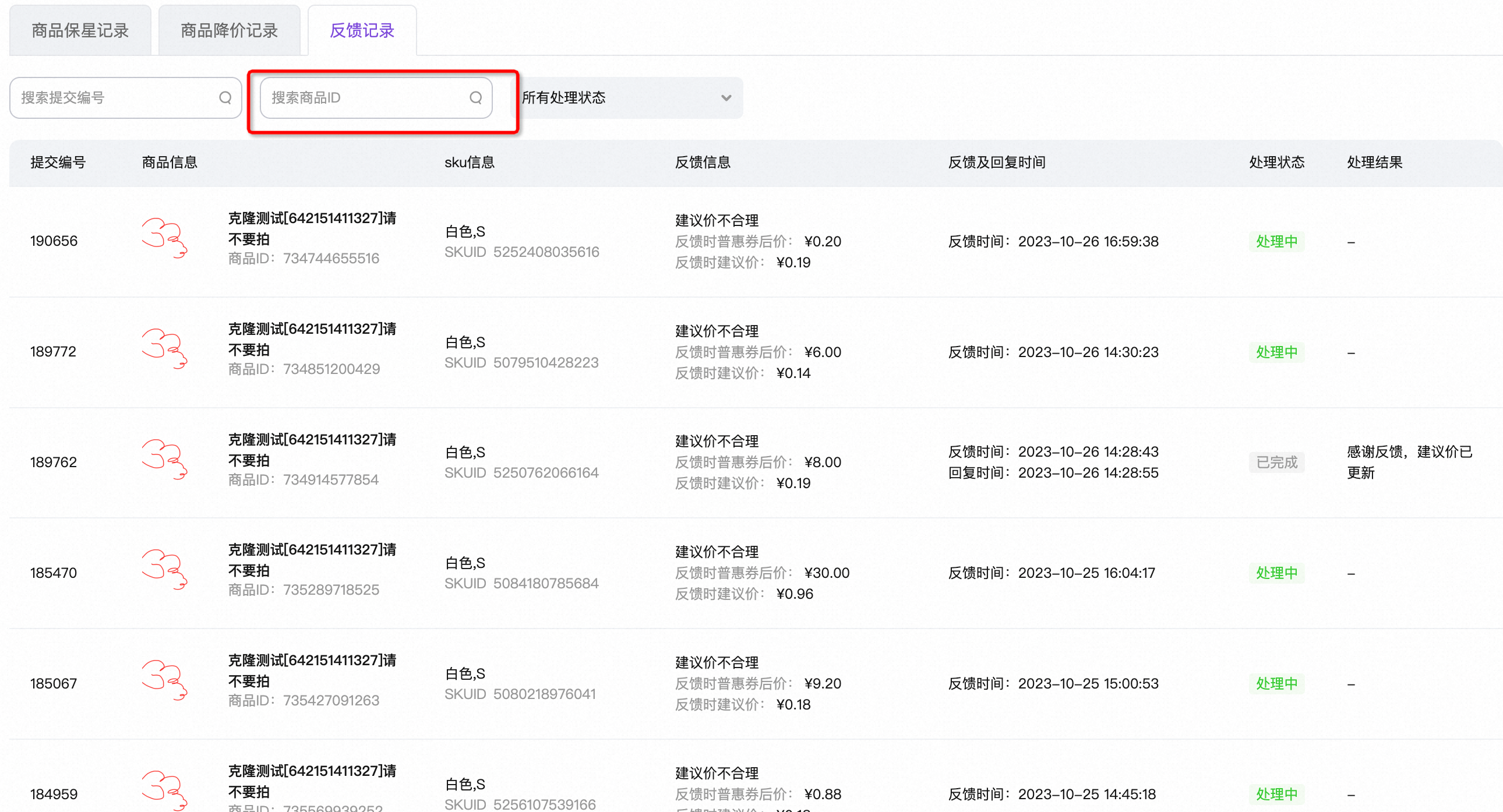
Task: Open product thumbnail for submission 184959
Action: (x=165, y=790)
